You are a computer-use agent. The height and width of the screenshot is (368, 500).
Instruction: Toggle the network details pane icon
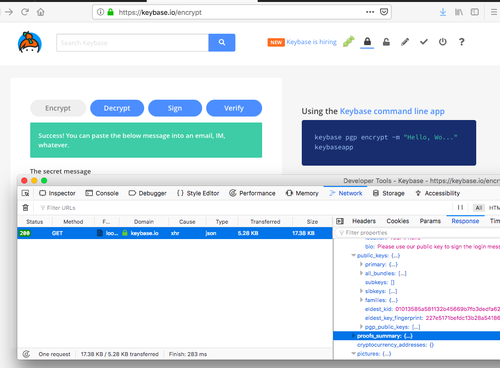[340, 221]
